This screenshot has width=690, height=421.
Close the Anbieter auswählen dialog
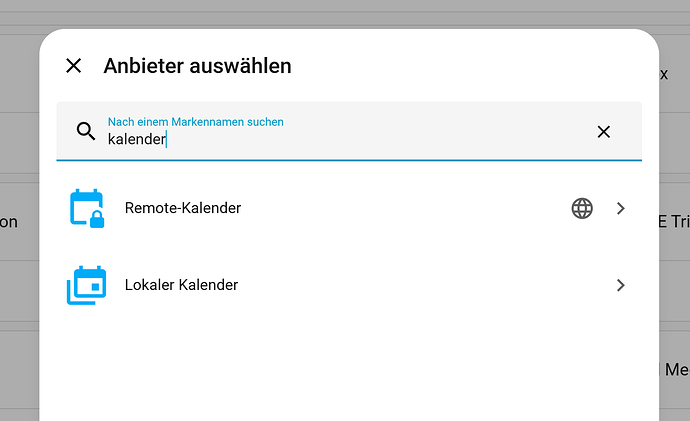click(73, 66)
